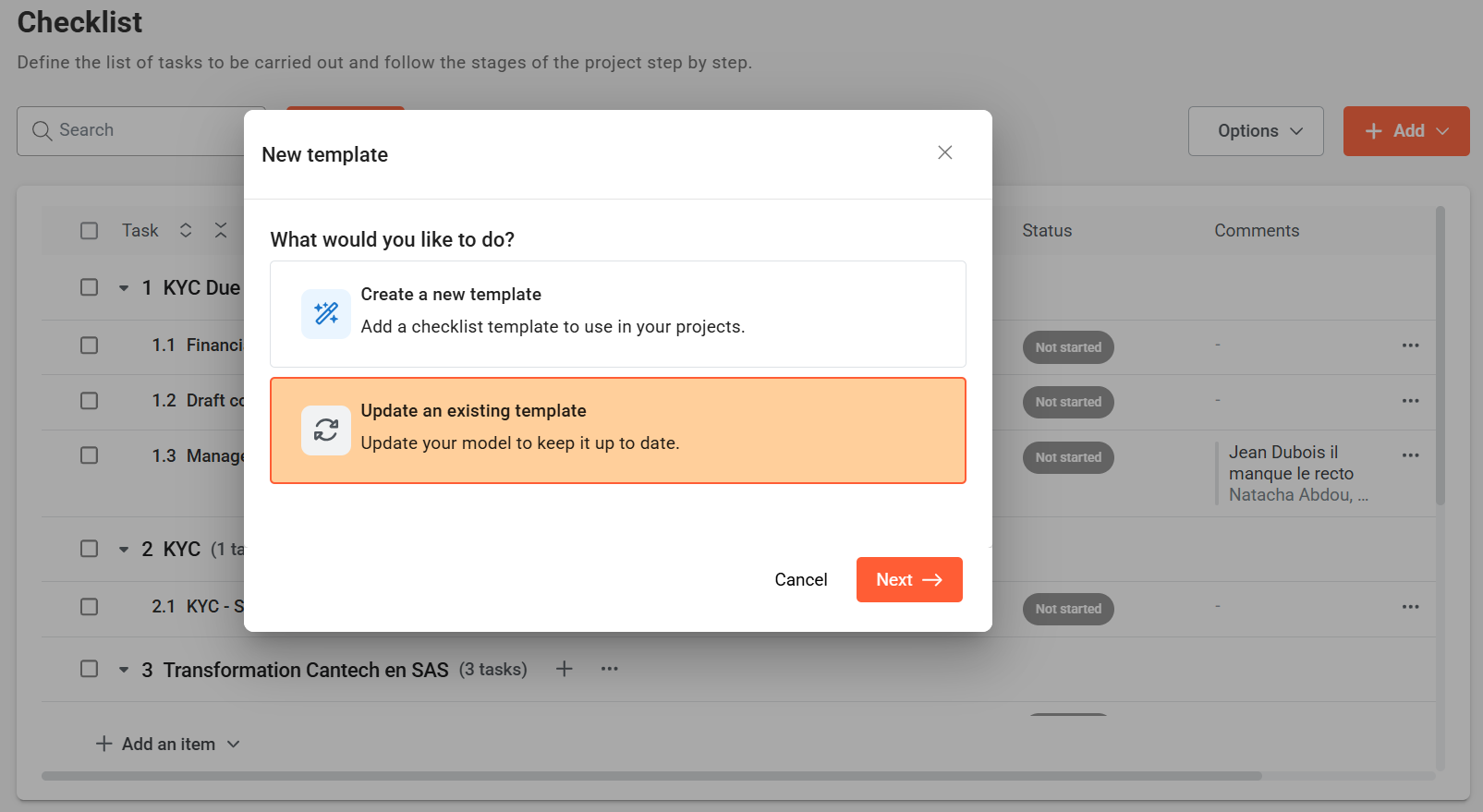Expand the Add an item dropdown
Viewport: 1483px width, 812px height.
pyautogui.click(x=234, y=745)
